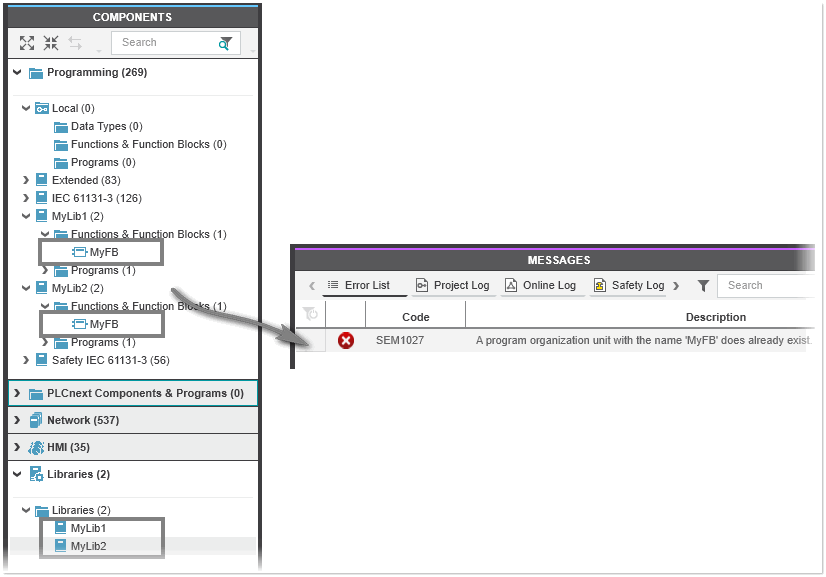
Task: Click the funnel filter icon in Messages
Action: tap(703, 286)
